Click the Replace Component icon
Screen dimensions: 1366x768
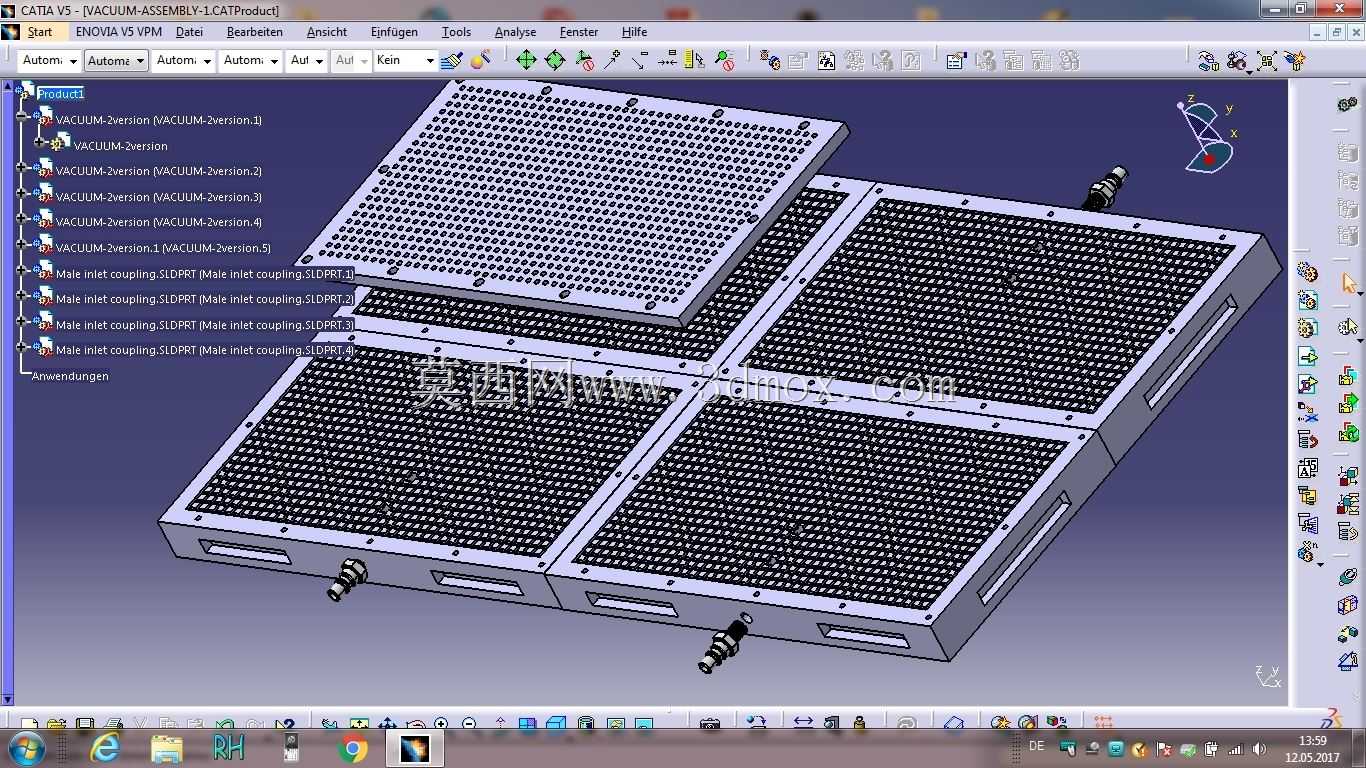click(x=1307, y=411)
